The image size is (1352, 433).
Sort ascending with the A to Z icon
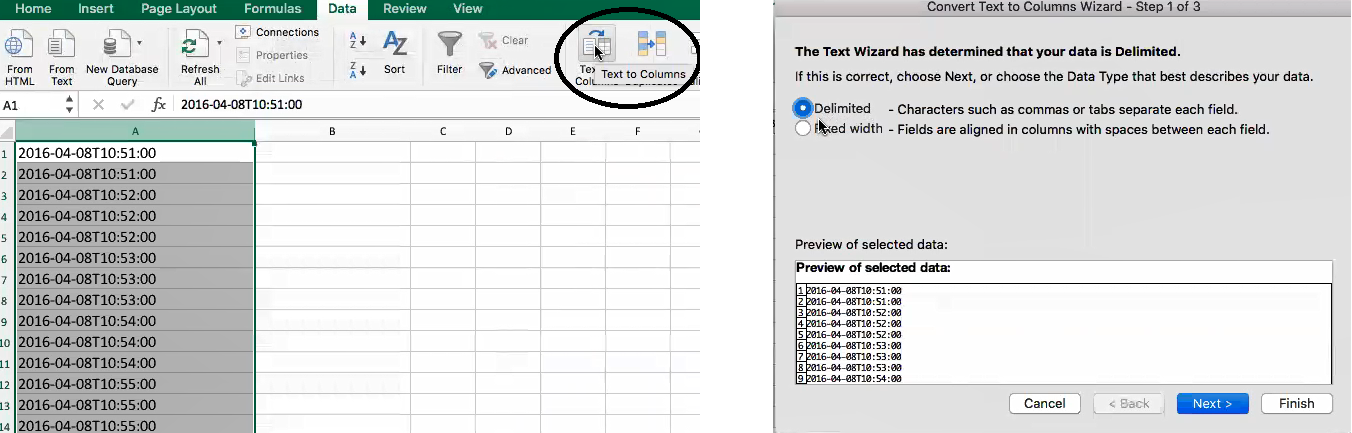358,41
